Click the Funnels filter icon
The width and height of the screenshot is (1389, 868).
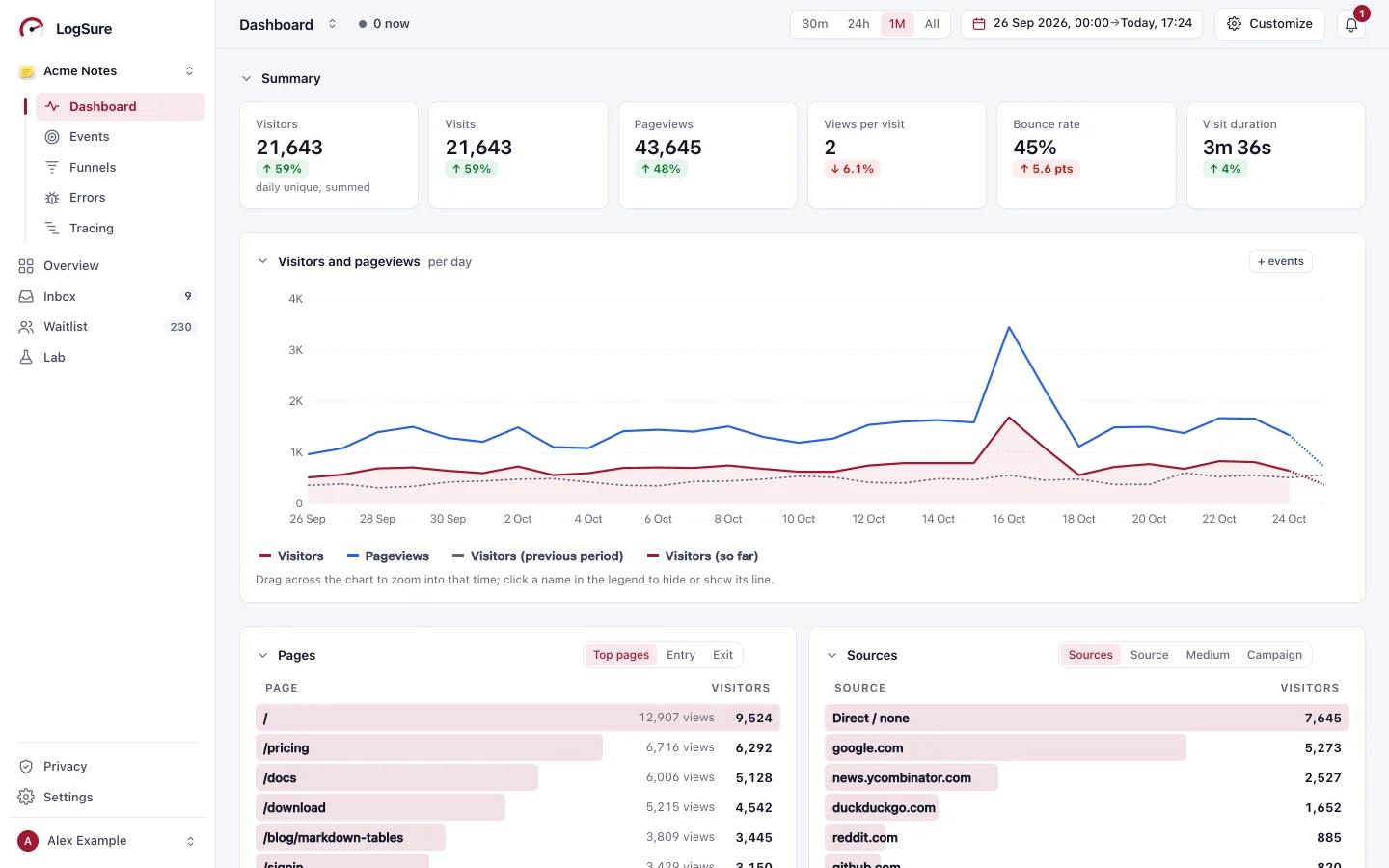click(52, 168)
